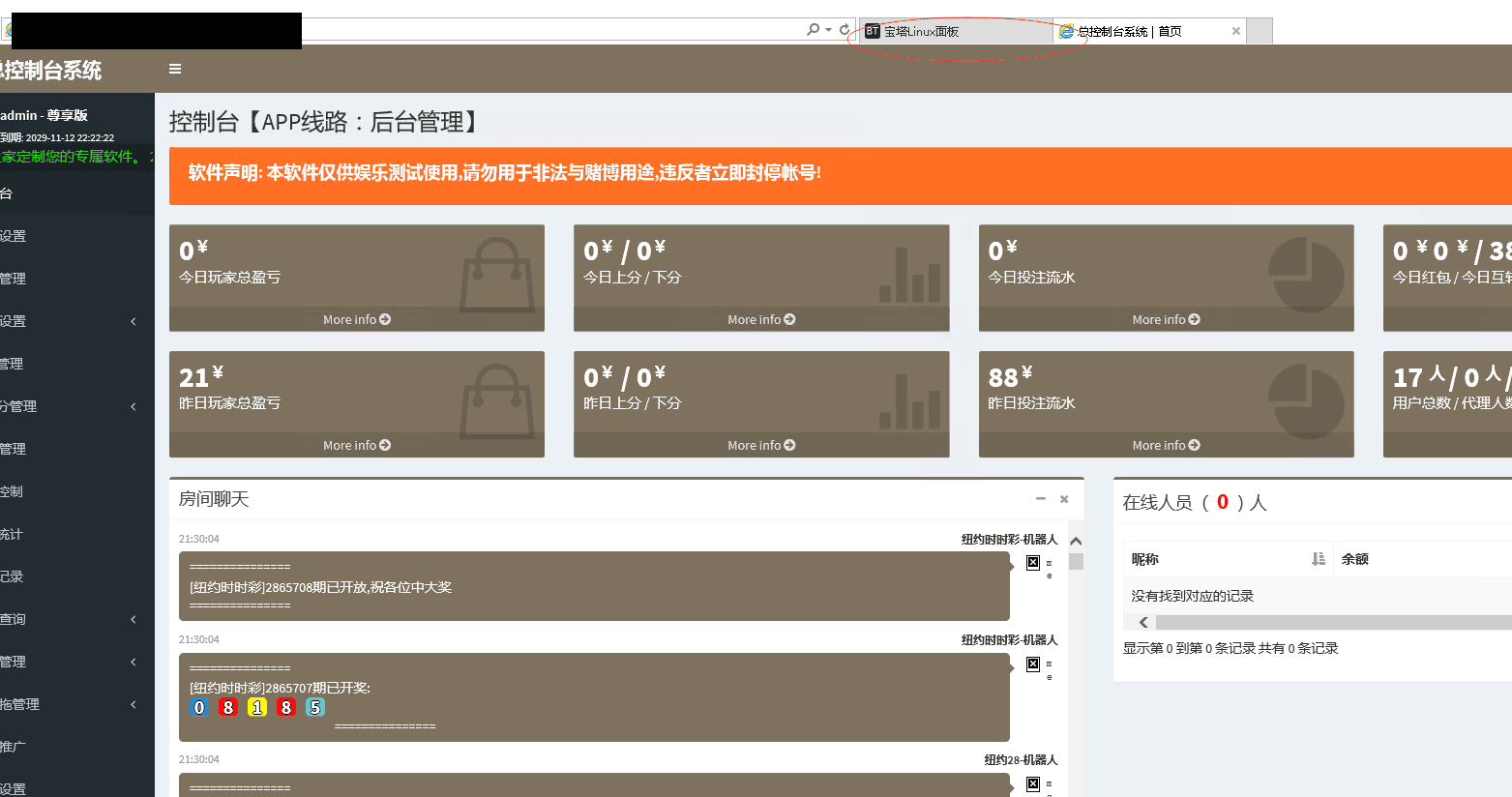Click the hamburger sidebar toggle icon
The width and height of the screenshot is (1512, 797).
click(x=175, y=69)
